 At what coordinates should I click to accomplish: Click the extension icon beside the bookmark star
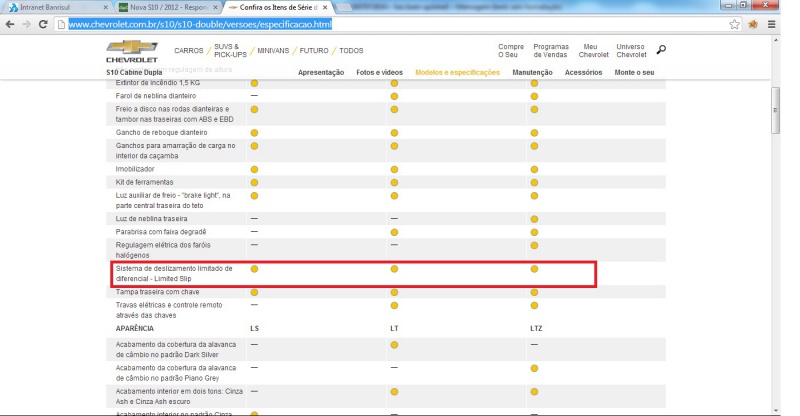pos(753,24)
